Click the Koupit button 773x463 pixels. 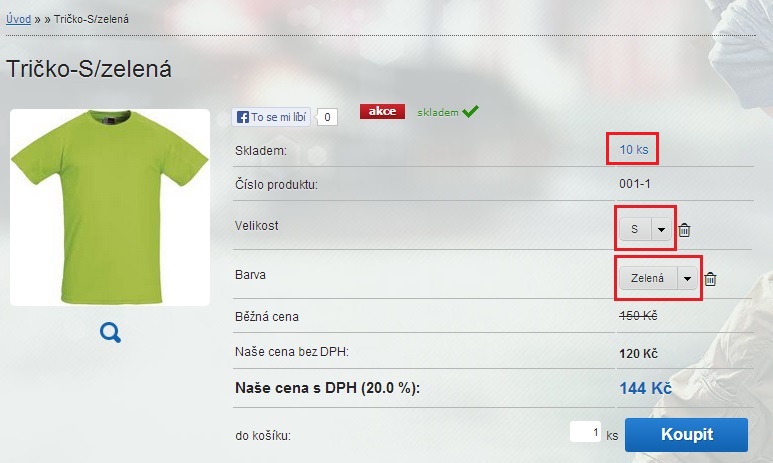(x=686, y=434)
